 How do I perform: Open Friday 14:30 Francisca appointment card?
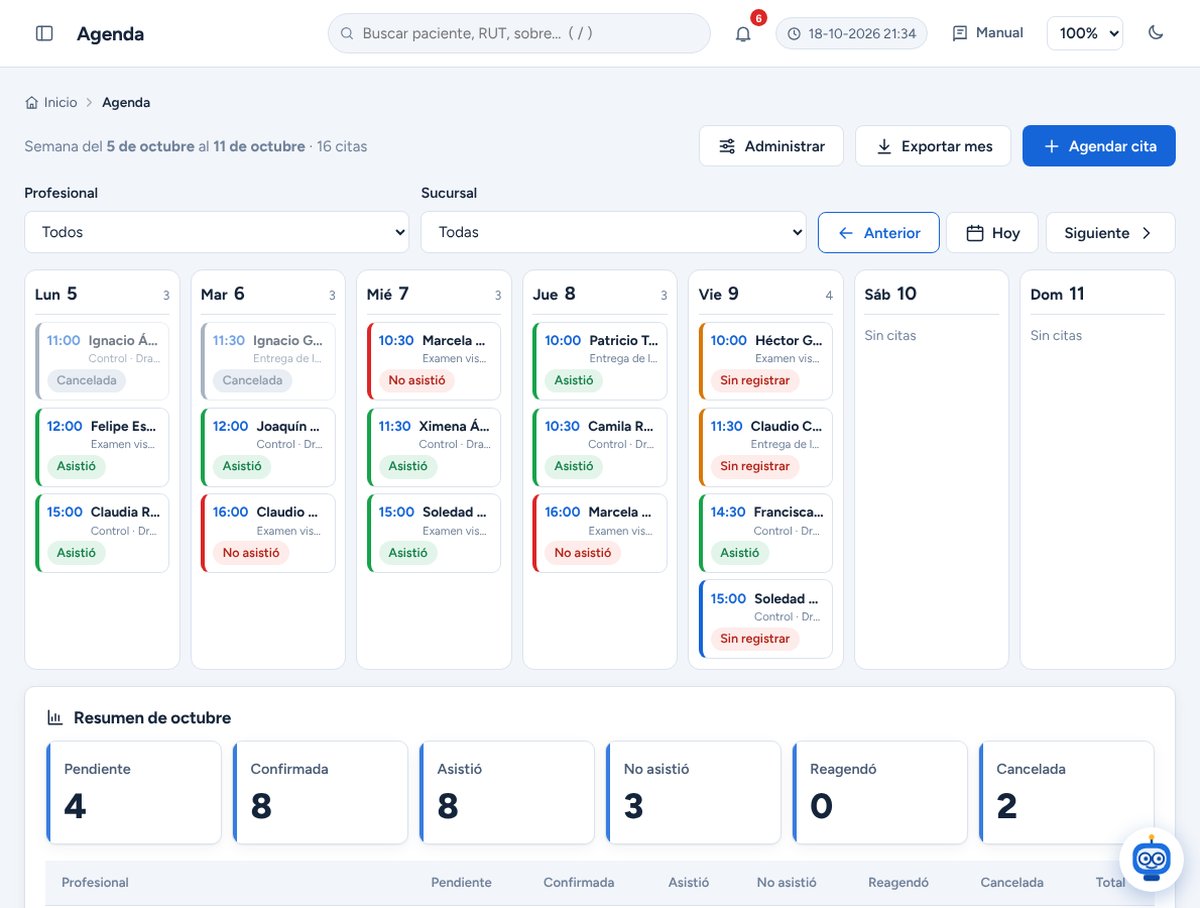coord(766,533)
